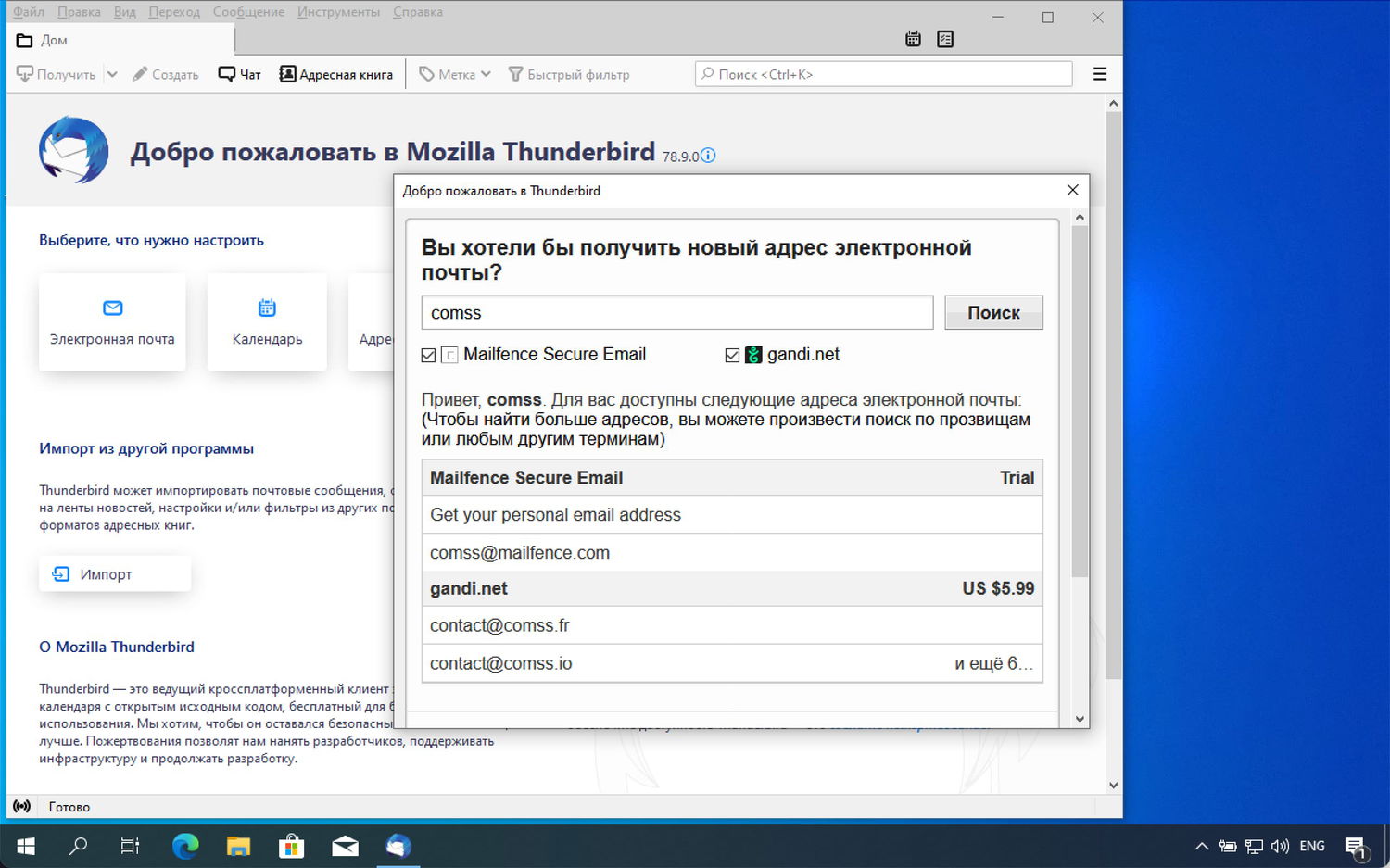Click the Получить get messages button
The height and width of the screenshot is (868, 1390).
(57, 74)
